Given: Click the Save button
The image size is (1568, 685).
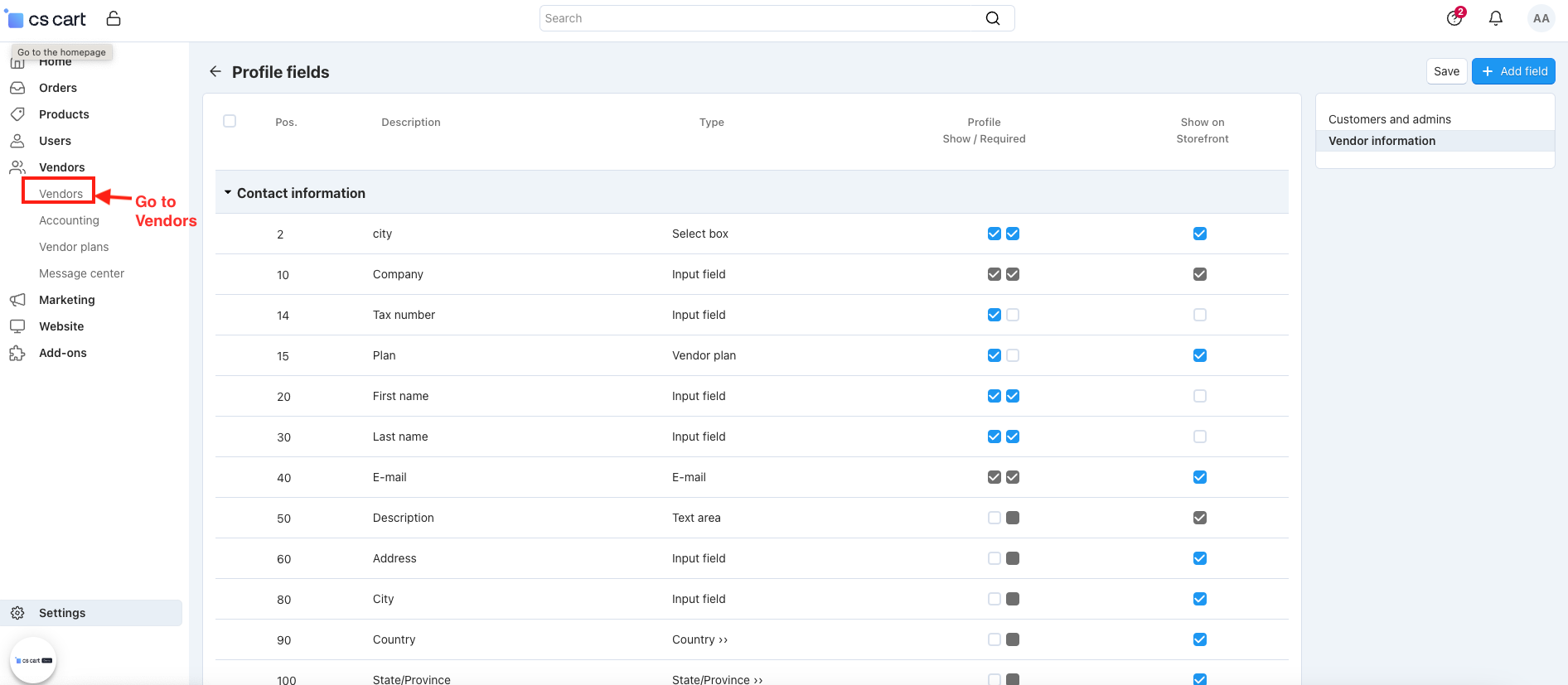Looking at the screenshot, I should click(x=1446, y=71).
